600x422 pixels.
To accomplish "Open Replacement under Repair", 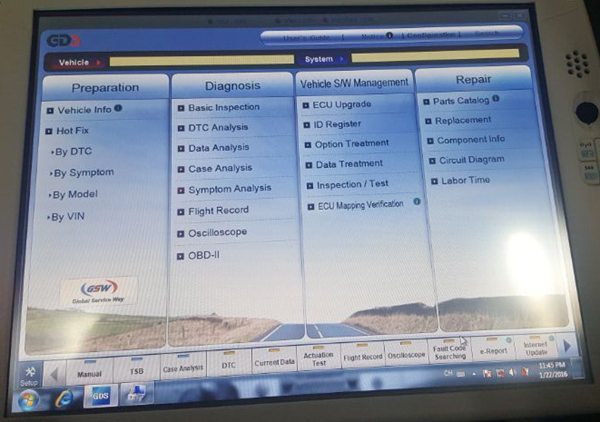I will (x=463, y=121).
